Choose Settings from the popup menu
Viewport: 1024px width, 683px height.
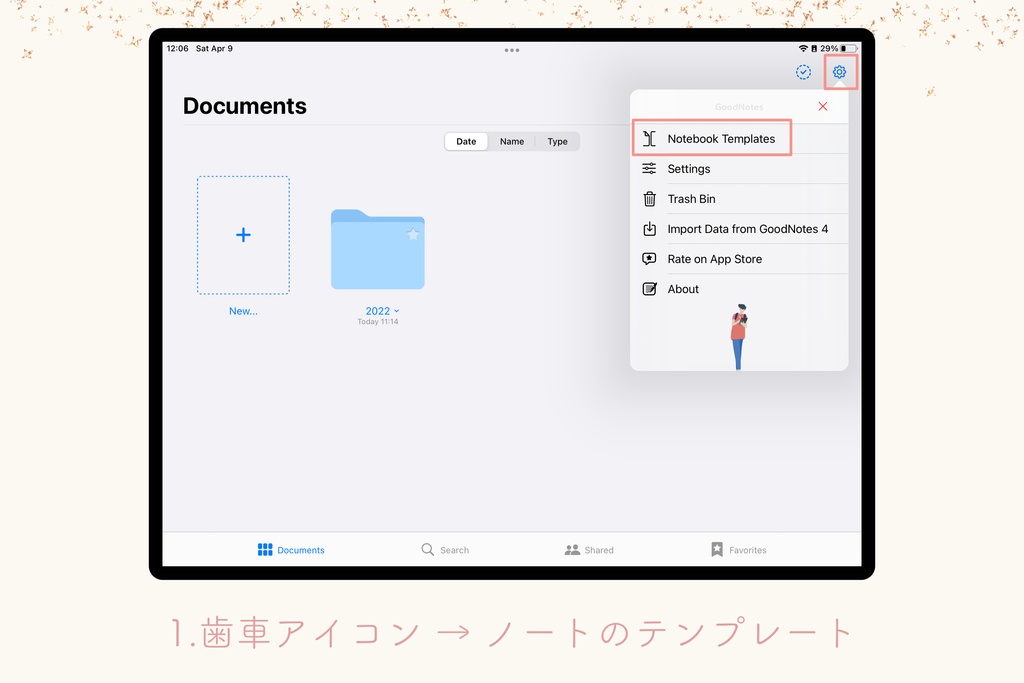(689, 168)
